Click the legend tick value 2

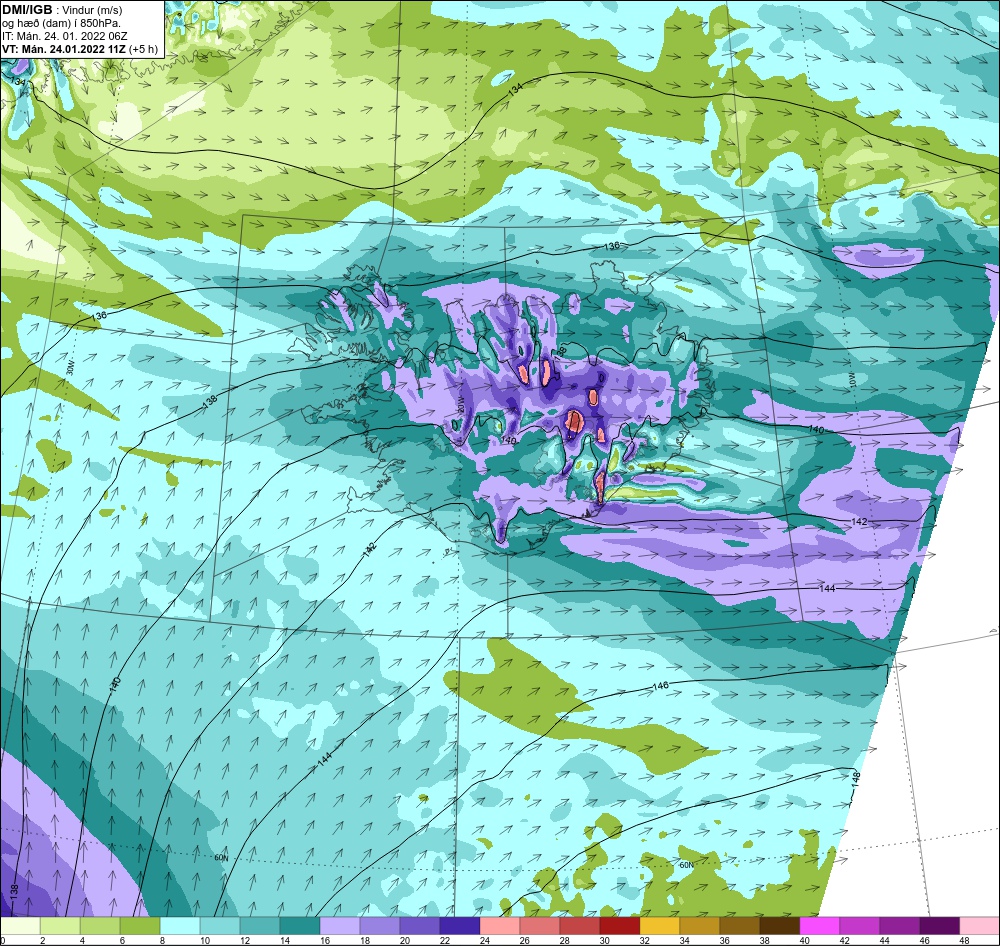(x=42, y=940)
